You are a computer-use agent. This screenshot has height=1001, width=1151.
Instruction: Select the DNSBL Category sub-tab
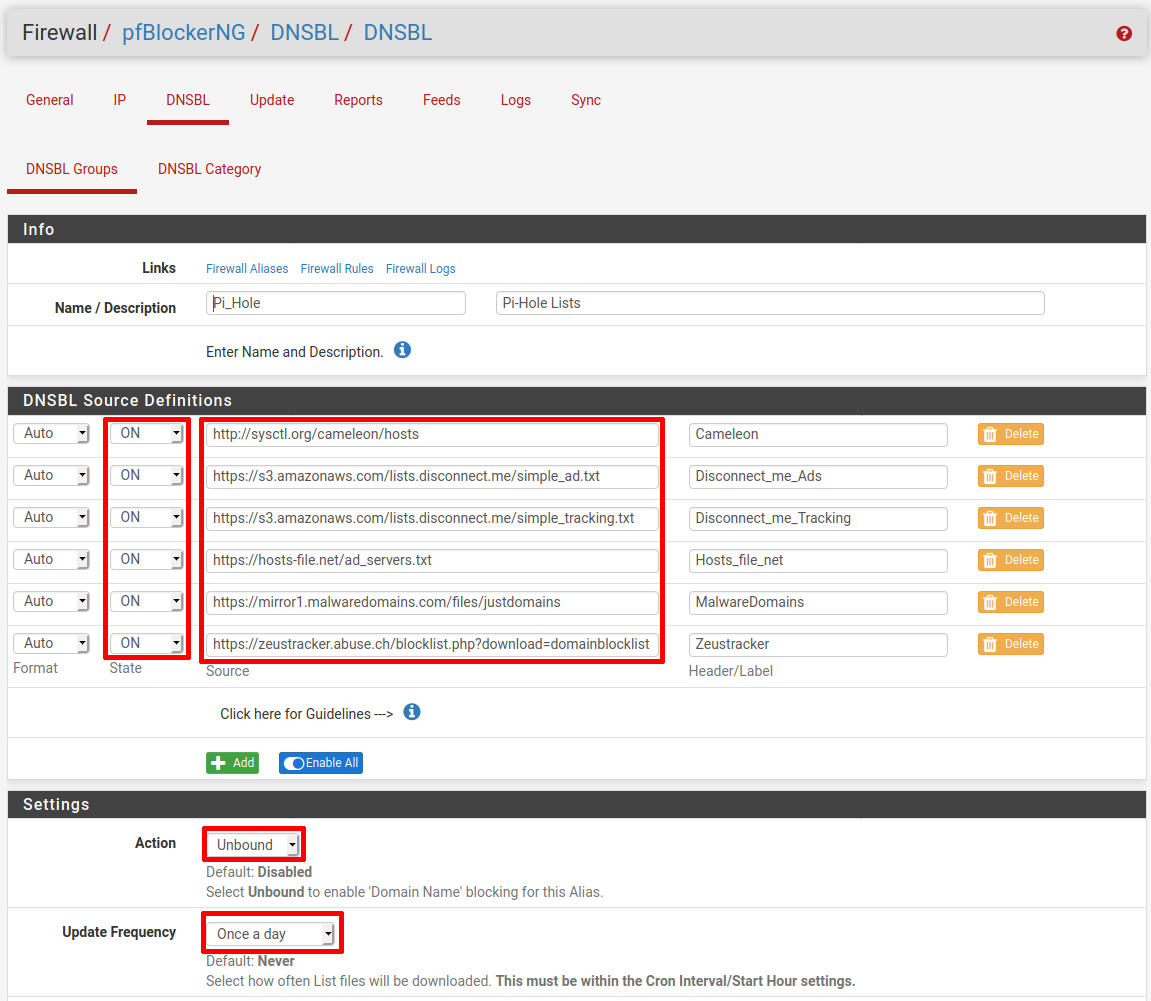click(209, 169)
